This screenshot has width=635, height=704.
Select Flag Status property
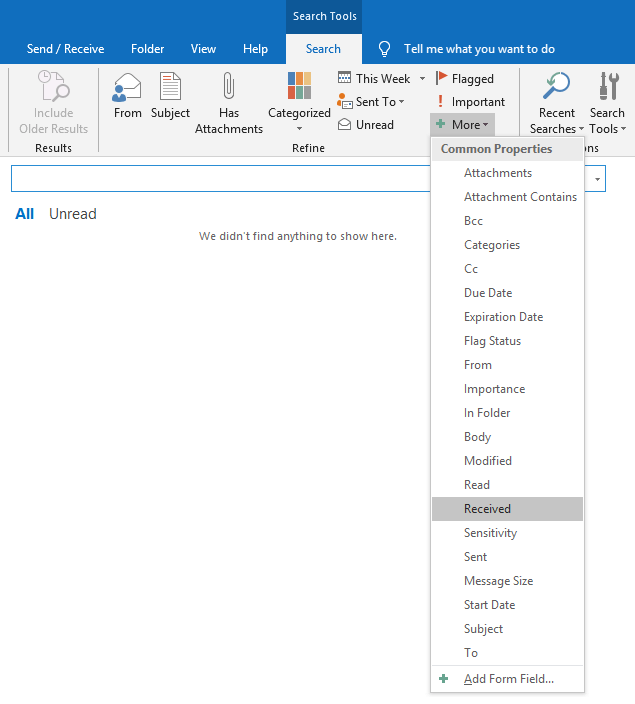coord(507,341)
